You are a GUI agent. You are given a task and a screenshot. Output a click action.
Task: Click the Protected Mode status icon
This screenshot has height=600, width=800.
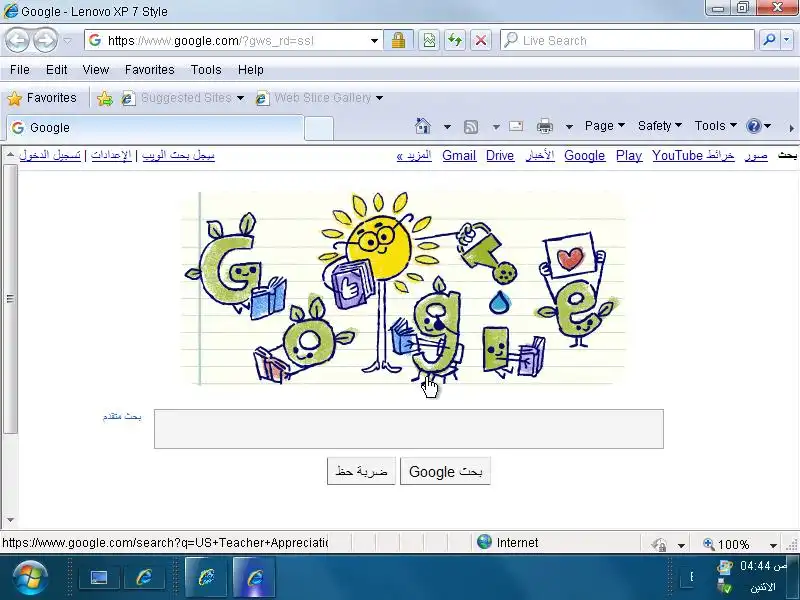pos(659,544)
